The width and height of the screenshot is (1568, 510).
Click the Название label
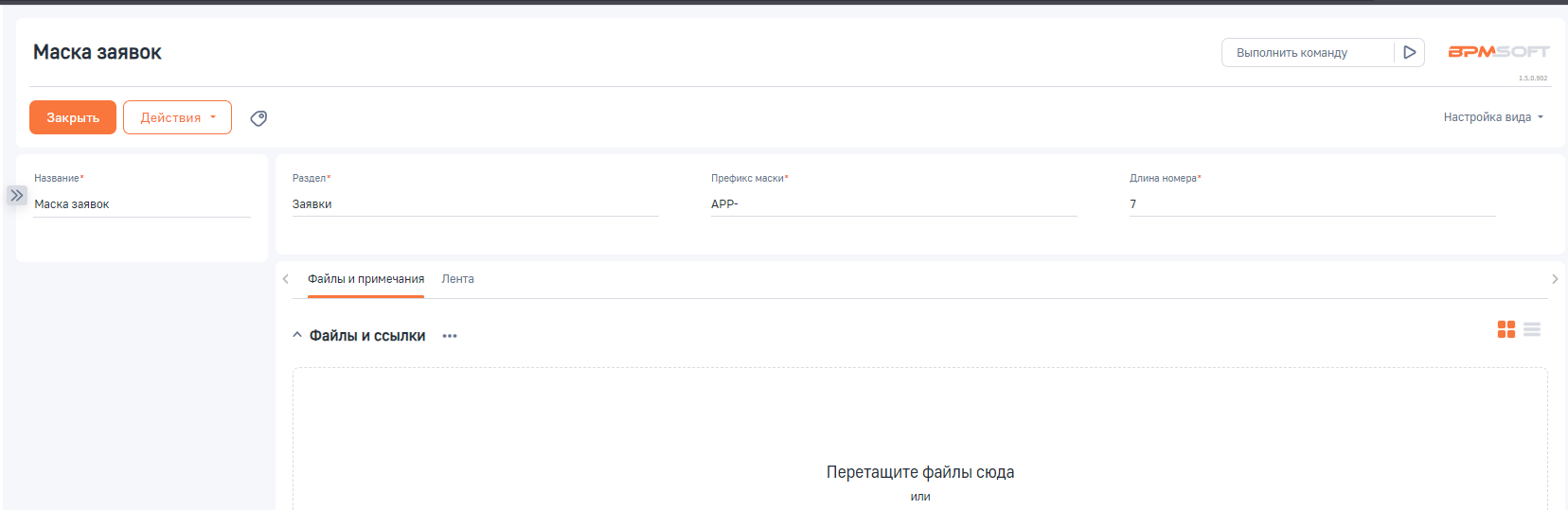tap(59, 178)
